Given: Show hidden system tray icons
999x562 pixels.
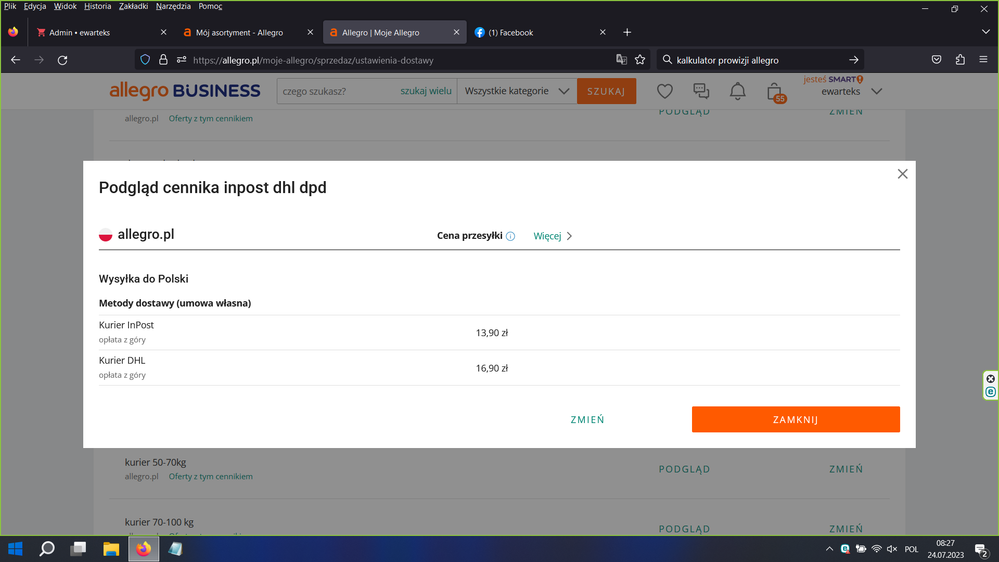Looking at the screenshot, I should [x=829, y=549].
